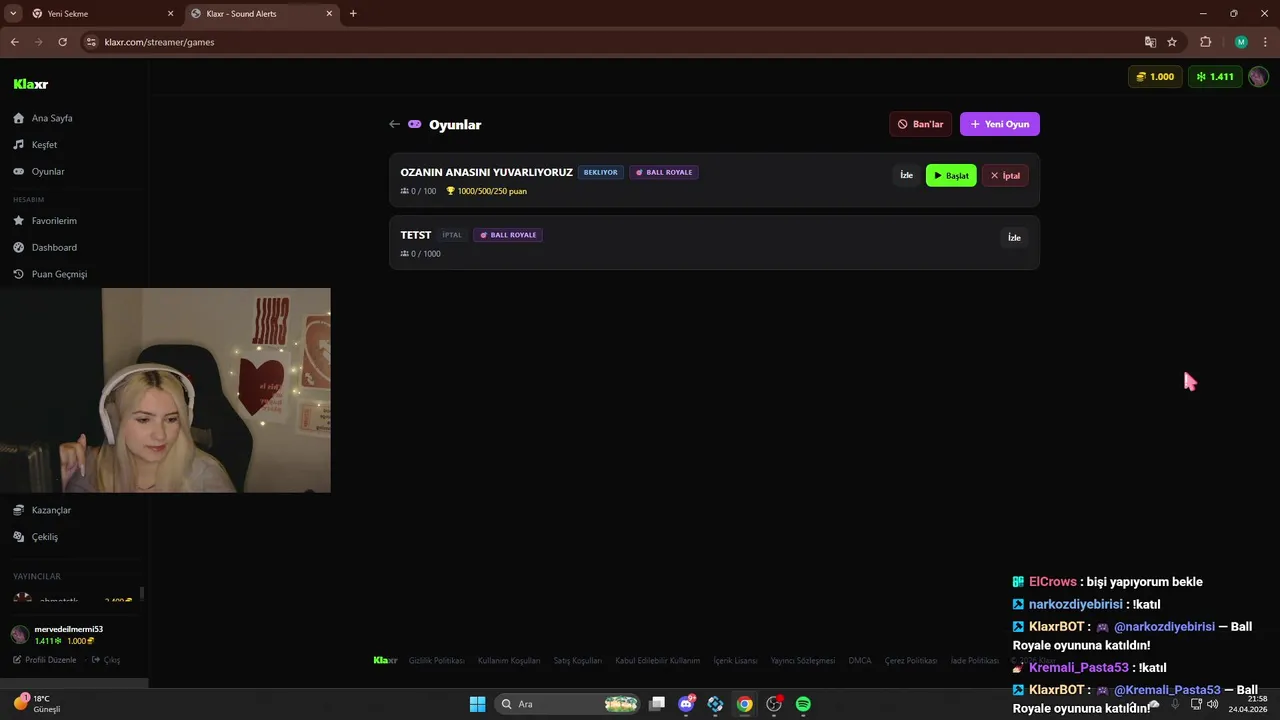1280x720 pixels.
Task: Open the browser extensions puzzle icon
Action: (x=1205, y=42)
